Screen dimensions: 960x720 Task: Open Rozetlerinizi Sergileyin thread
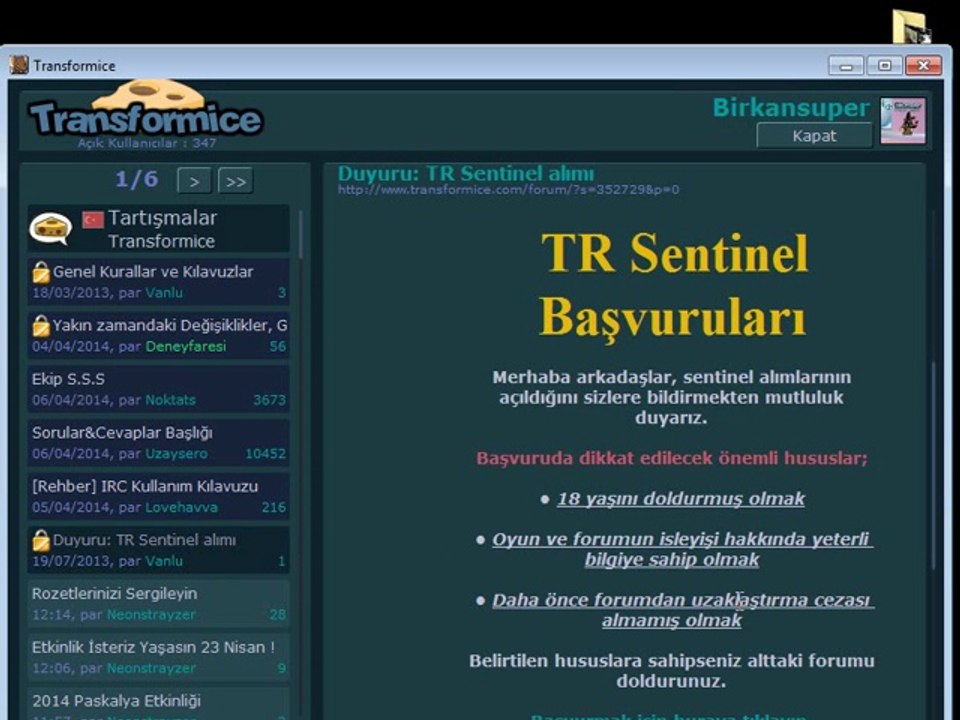159,604
